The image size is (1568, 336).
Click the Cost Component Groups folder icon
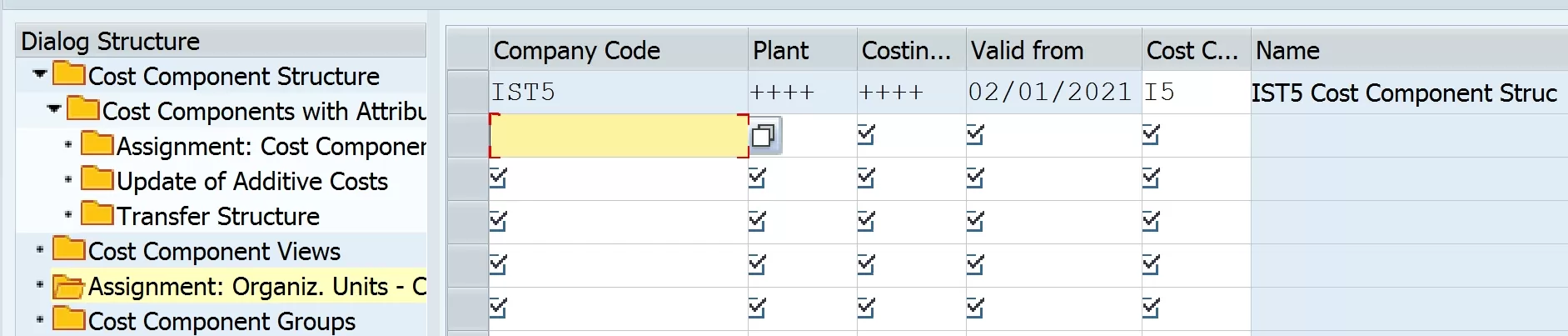click(69, 318)
